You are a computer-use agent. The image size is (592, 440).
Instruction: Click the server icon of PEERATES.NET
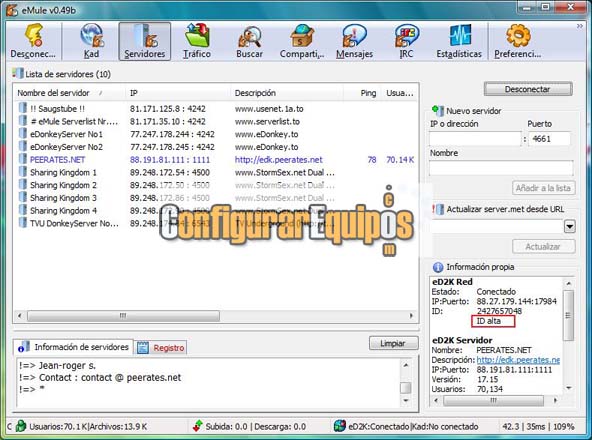coord(23,159)
